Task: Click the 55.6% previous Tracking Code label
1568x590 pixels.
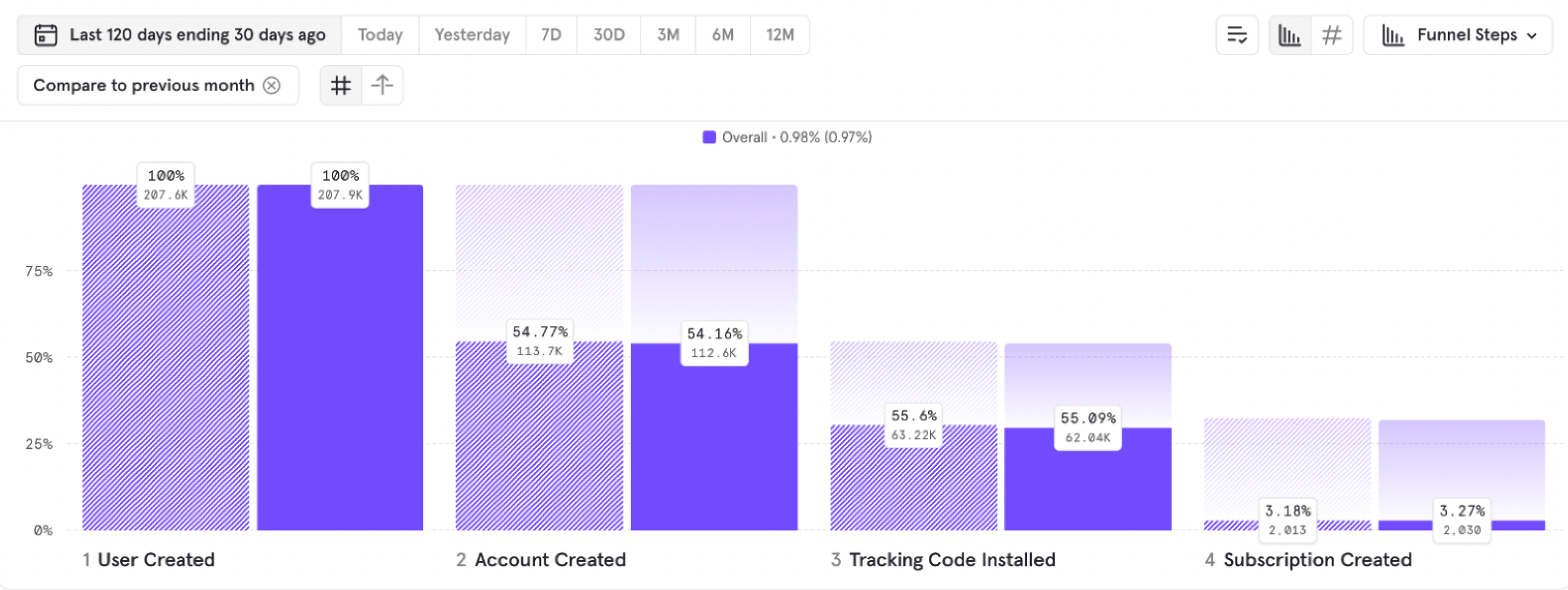Action: [914, 425]
